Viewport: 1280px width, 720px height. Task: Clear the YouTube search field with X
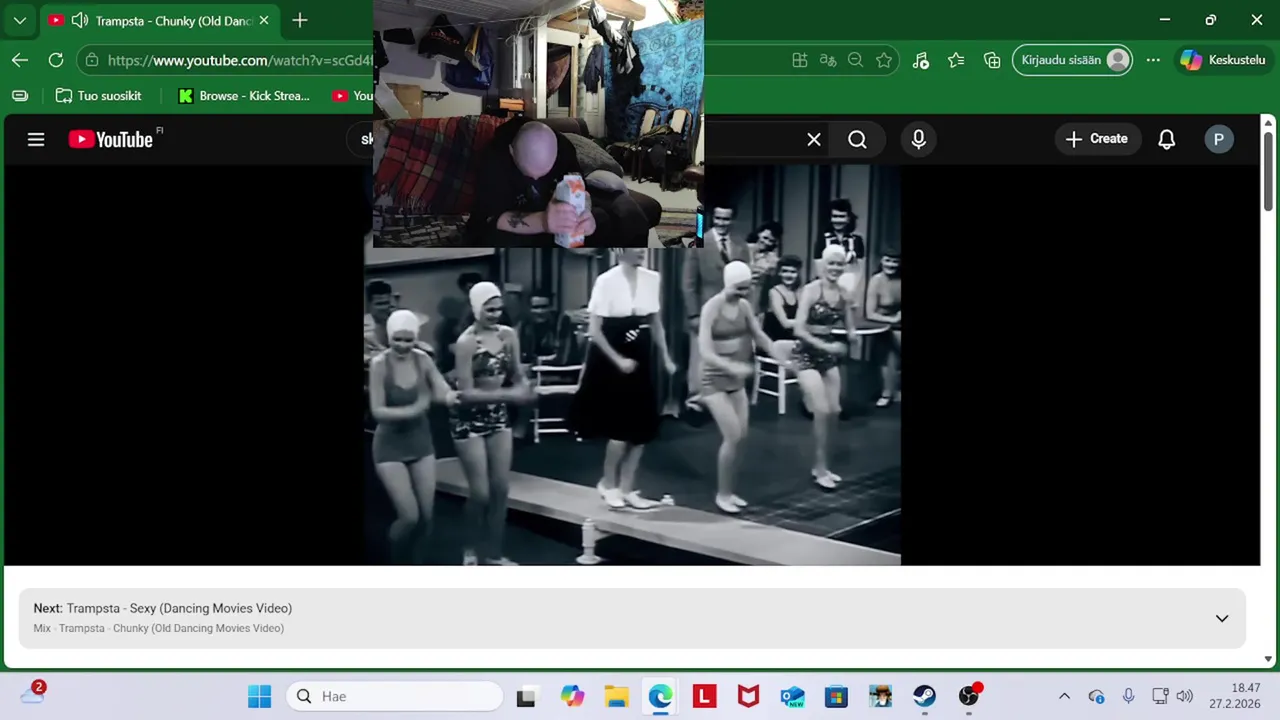(814, 140)
